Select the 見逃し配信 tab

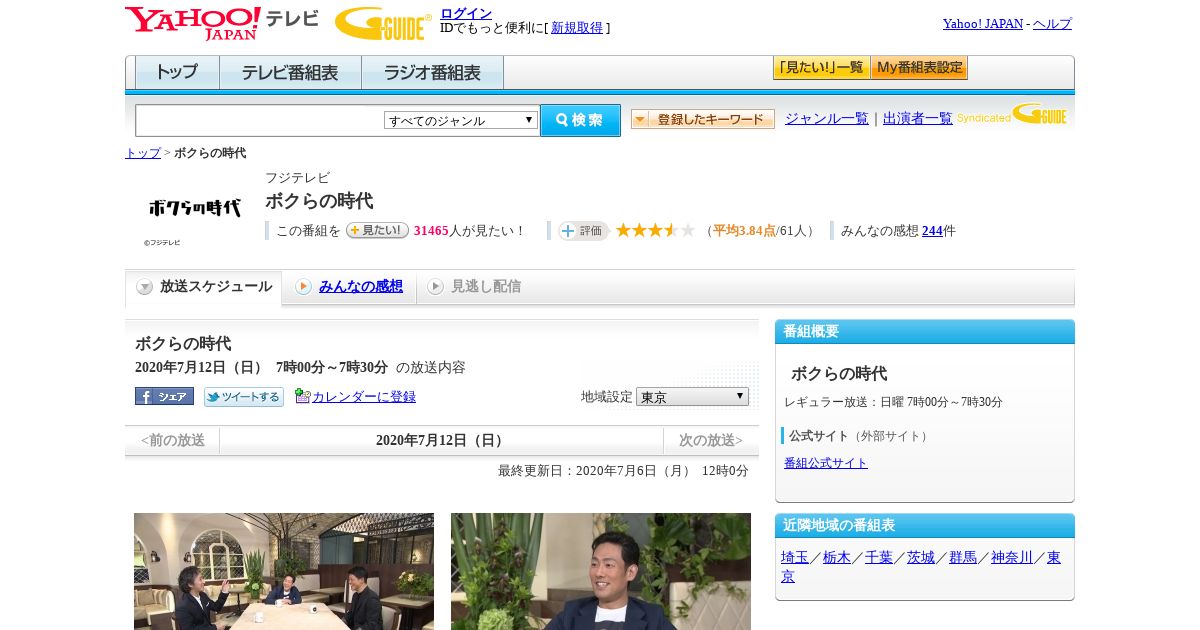point(486,286)
